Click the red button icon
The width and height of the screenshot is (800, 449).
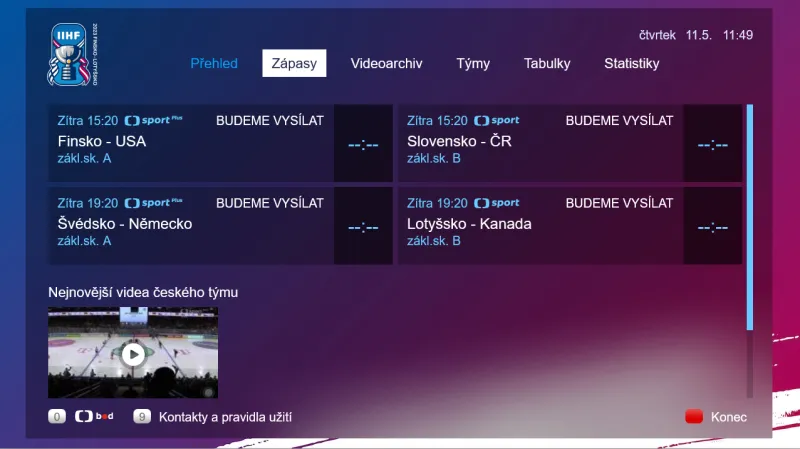(694, 416)
